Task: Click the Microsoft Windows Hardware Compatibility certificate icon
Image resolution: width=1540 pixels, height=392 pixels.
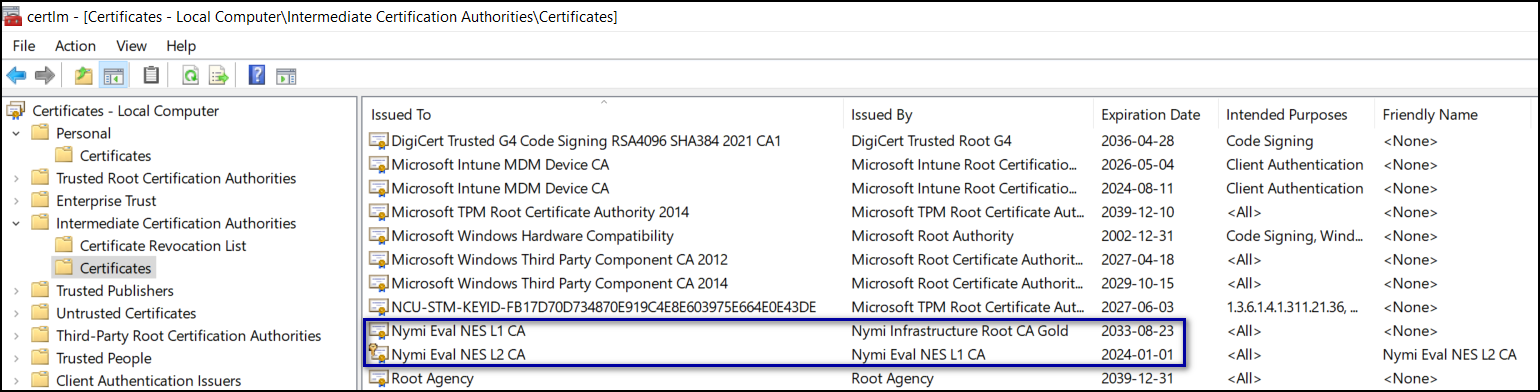Action: [379, 236]
